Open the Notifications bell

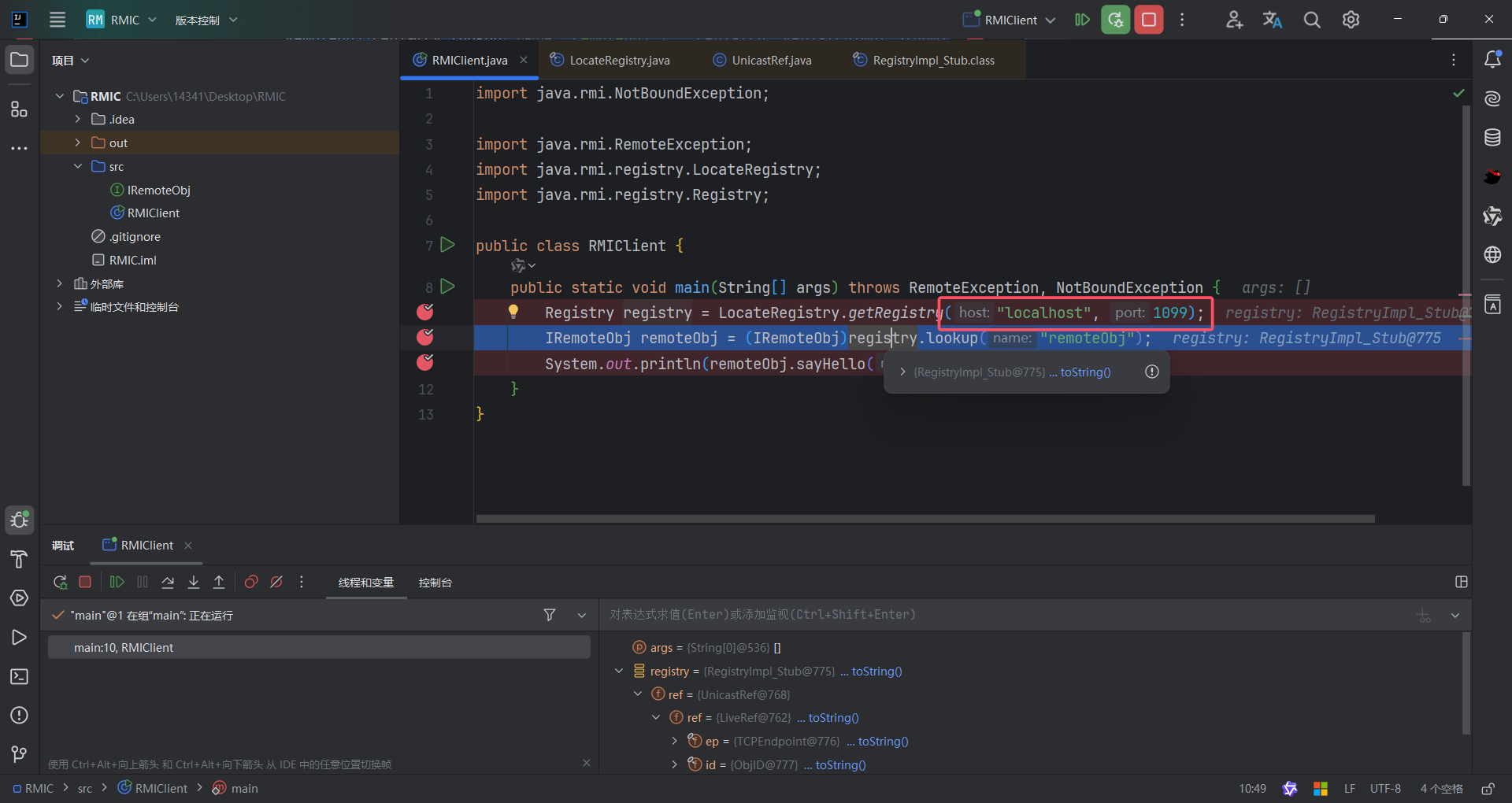[1492, 60]
